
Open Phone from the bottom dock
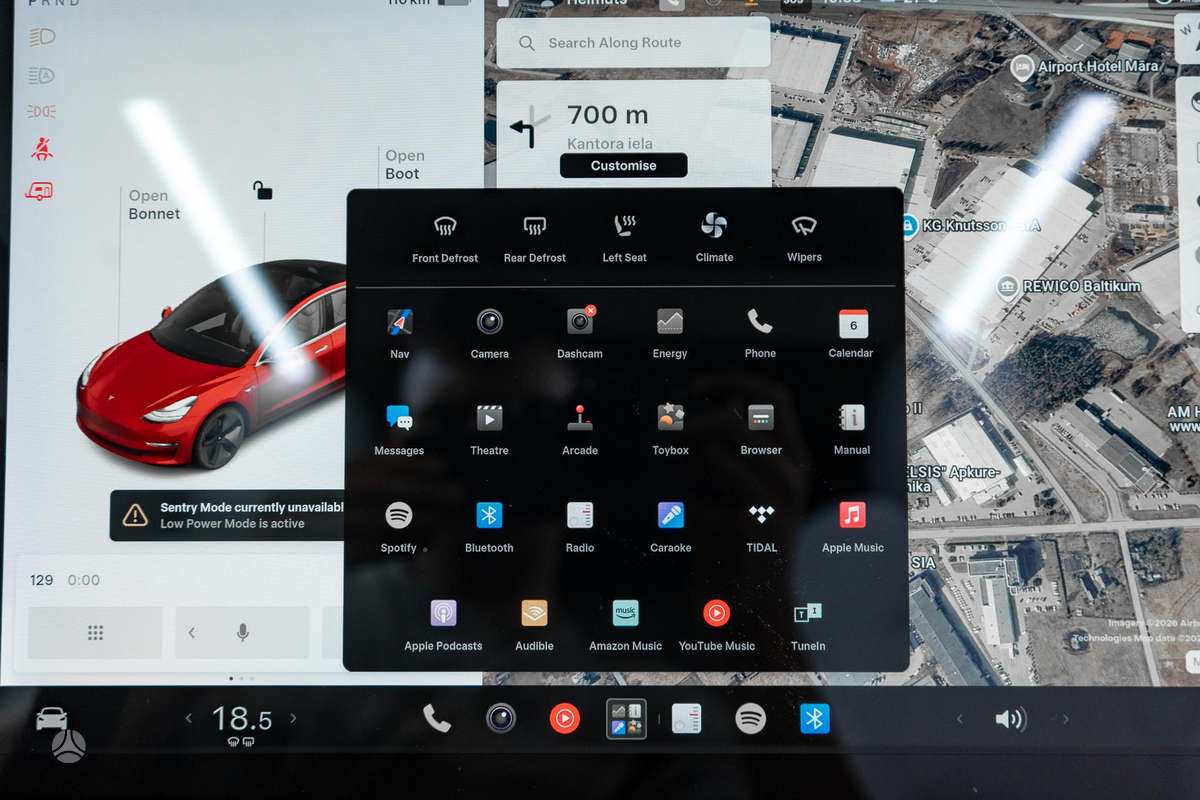click(437, 718)
